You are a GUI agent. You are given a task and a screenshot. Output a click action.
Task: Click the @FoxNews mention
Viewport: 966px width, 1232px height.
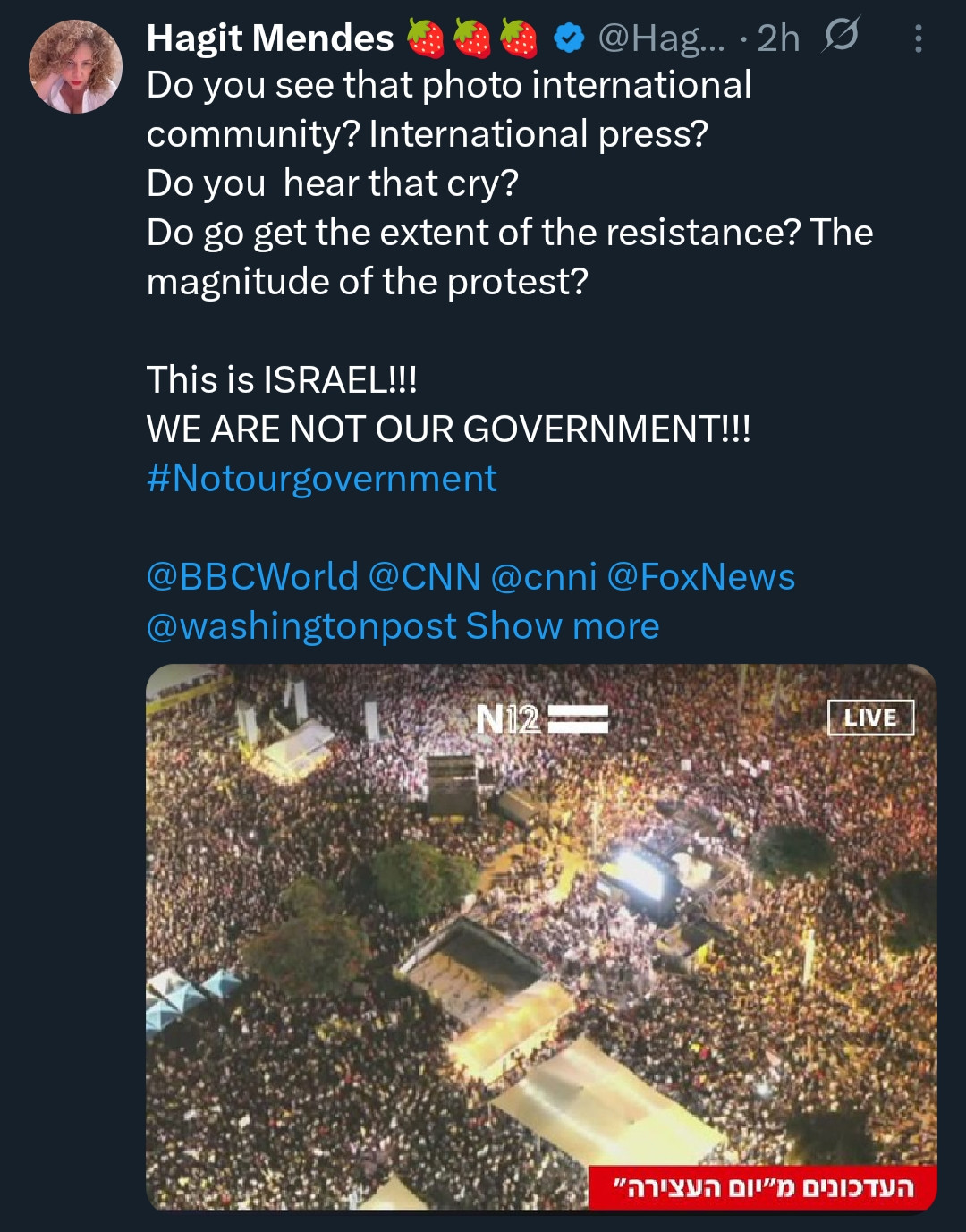click(x=700, y=577)
